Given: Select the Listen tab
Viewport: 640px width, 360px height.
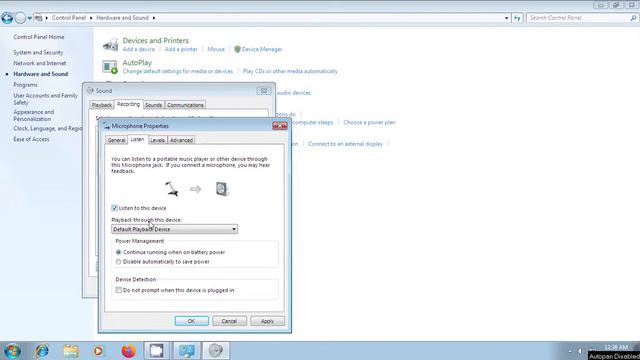Looking at the screenshot, I should [x=137, y=139].
